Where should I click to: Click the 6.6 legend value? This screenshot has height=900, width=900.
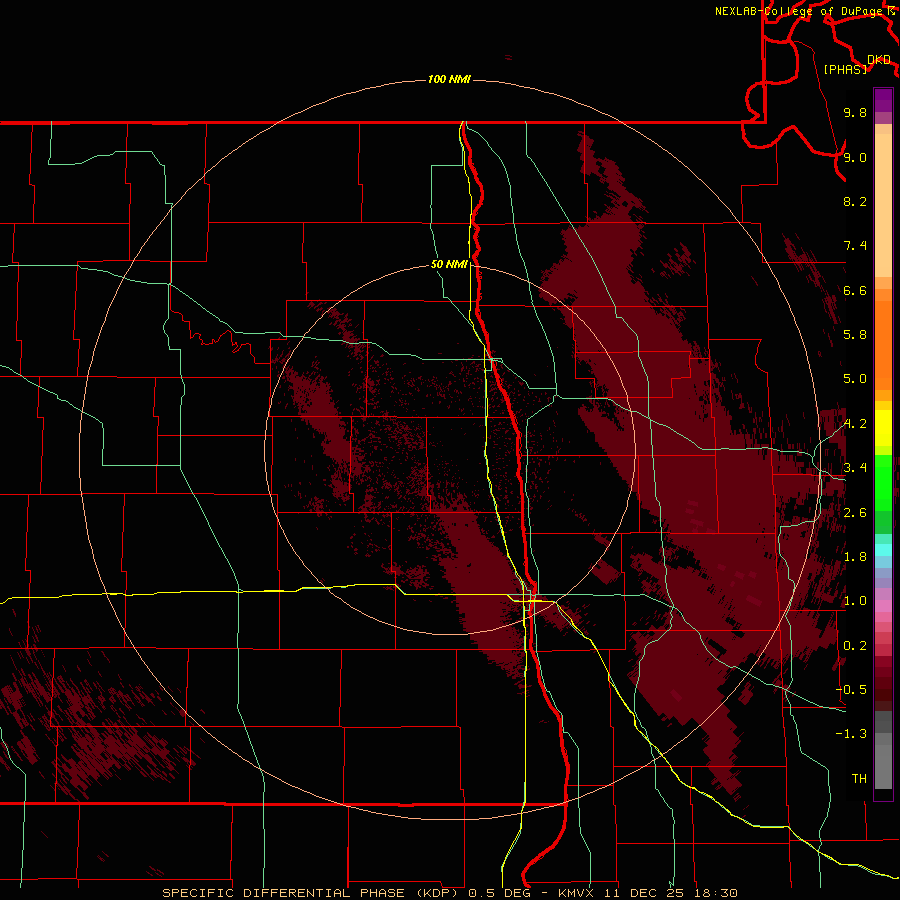855,290
